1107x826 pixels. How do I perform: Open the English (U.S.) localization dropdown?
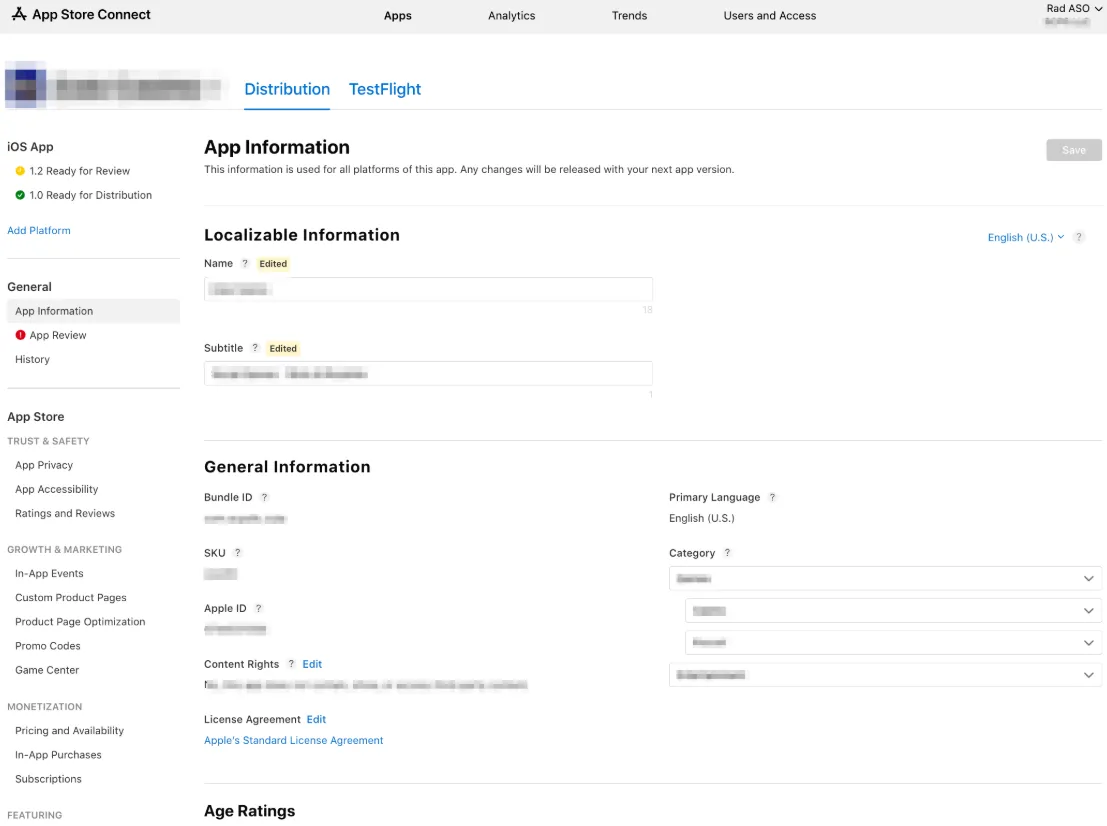click(x=1023, y=237)
